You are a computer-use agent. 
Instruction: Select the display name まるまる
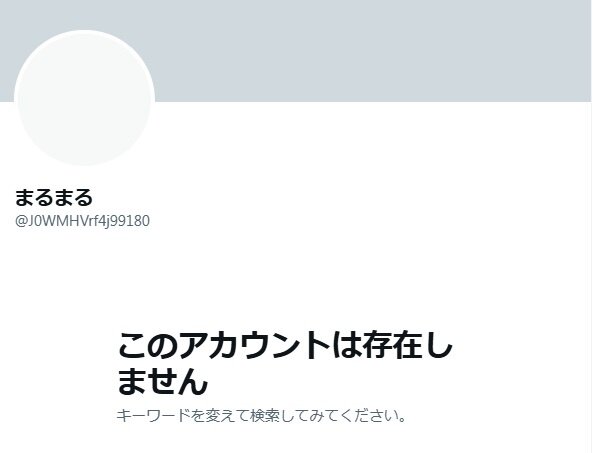click(x=54, y=197)
